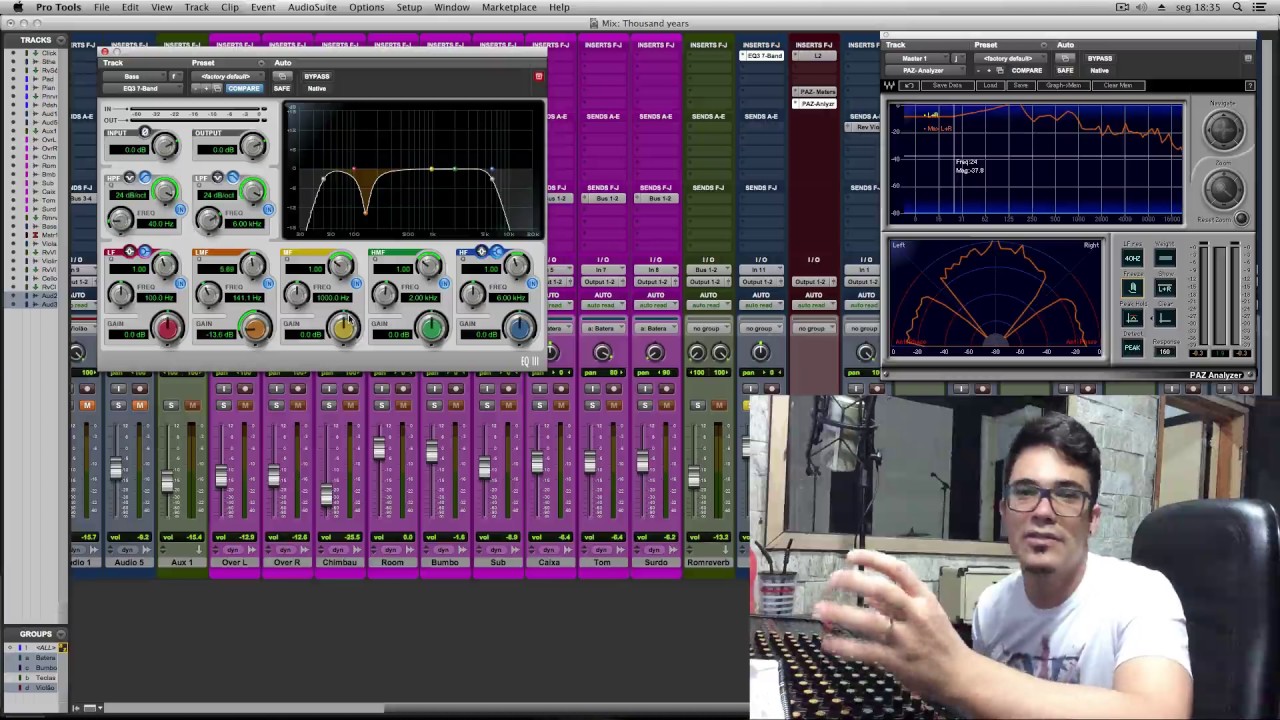
Task: Select the LF band peak type icon
Action: [129, 251]
